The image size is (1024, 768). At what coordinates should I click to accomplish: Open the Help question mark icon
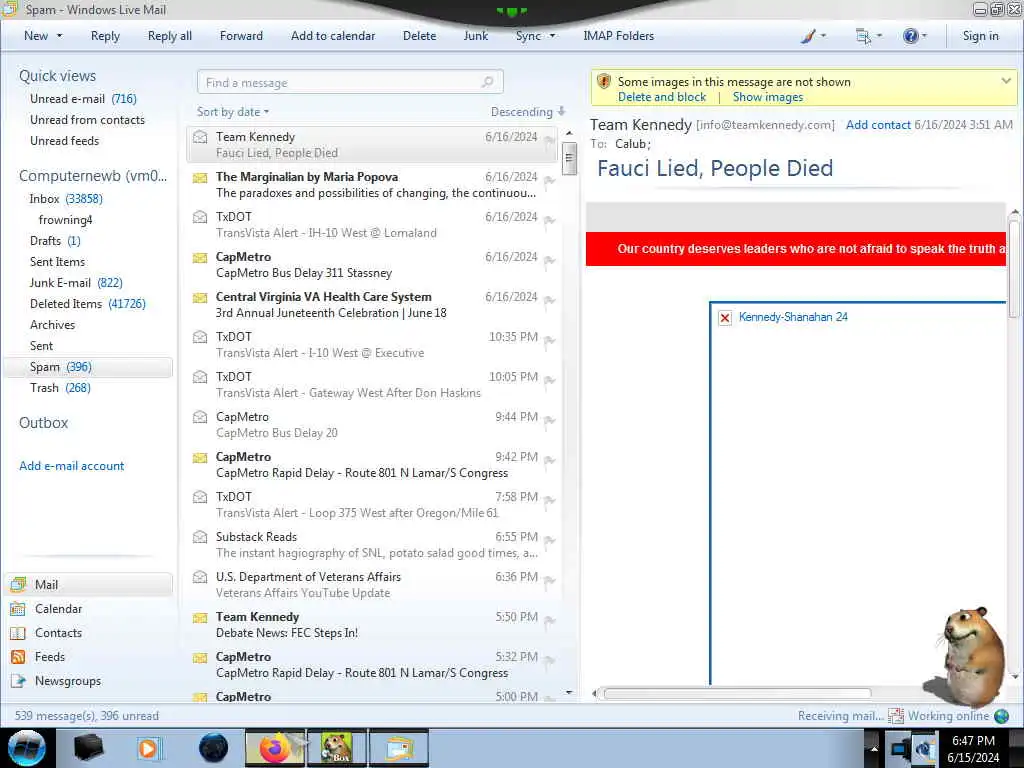coord(910,37)
